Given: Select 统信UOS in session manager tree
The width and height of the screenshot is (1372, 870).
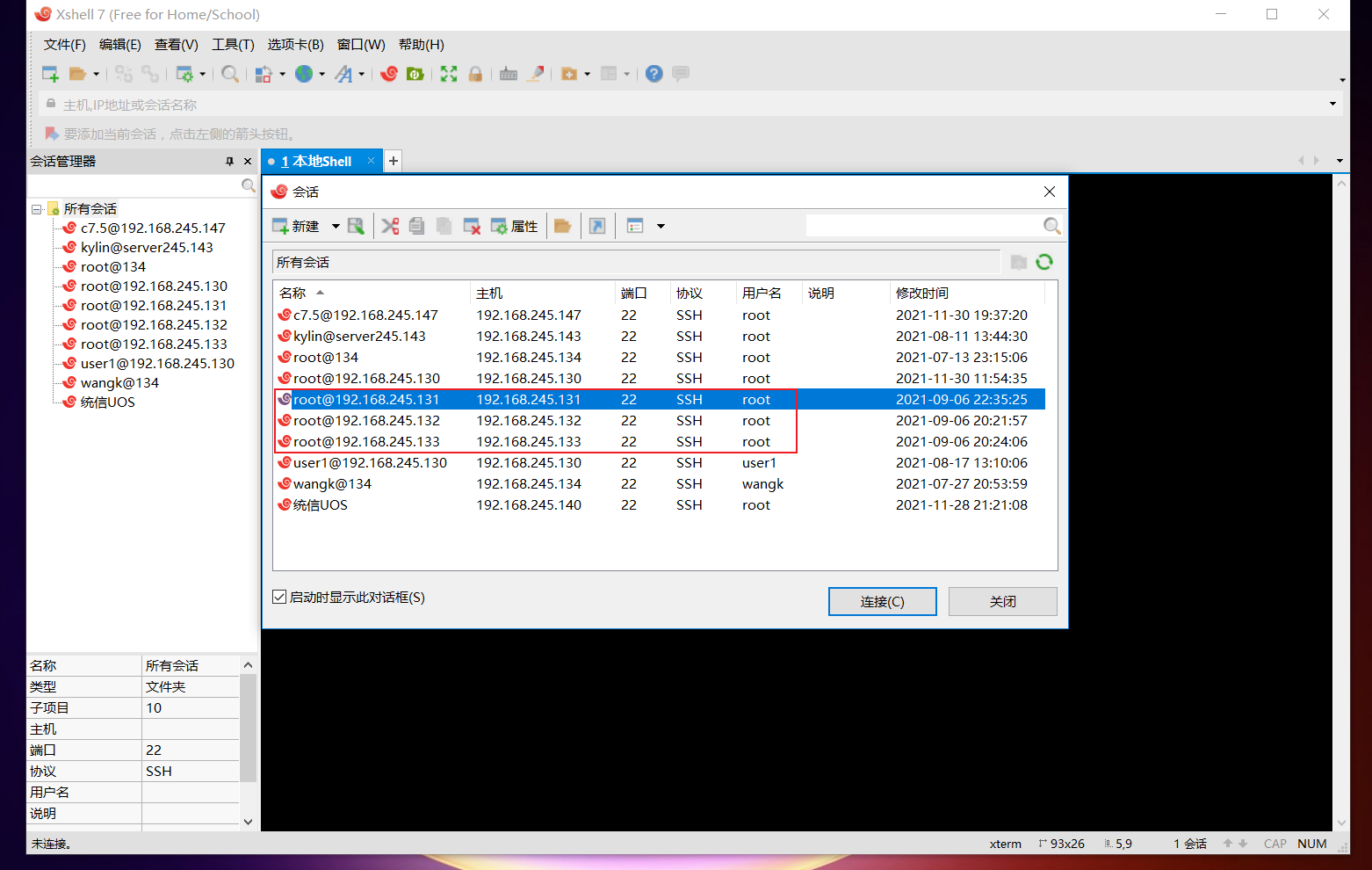Looking at the screenshot, I should (107, 402).
